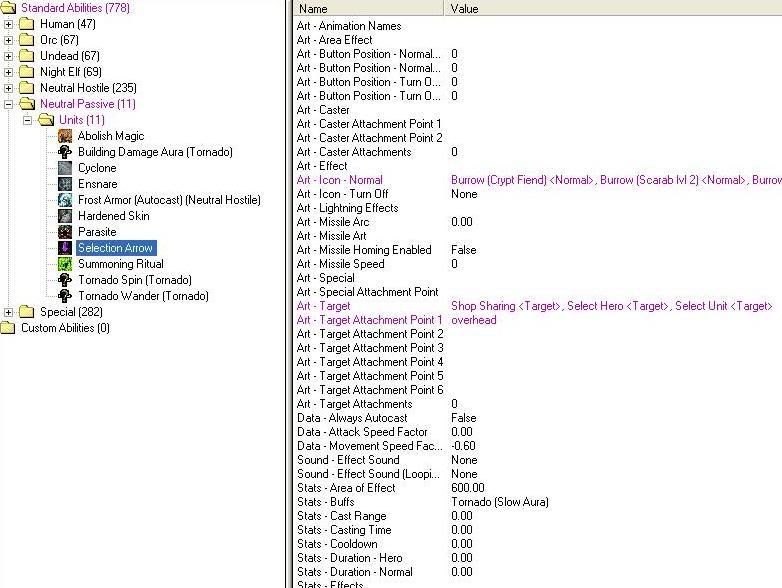Image resolution: width=782 pixels, height=588 pixels.
Task: Click the Neutral Hostile folder icon
Action: [x=26, y=88]
